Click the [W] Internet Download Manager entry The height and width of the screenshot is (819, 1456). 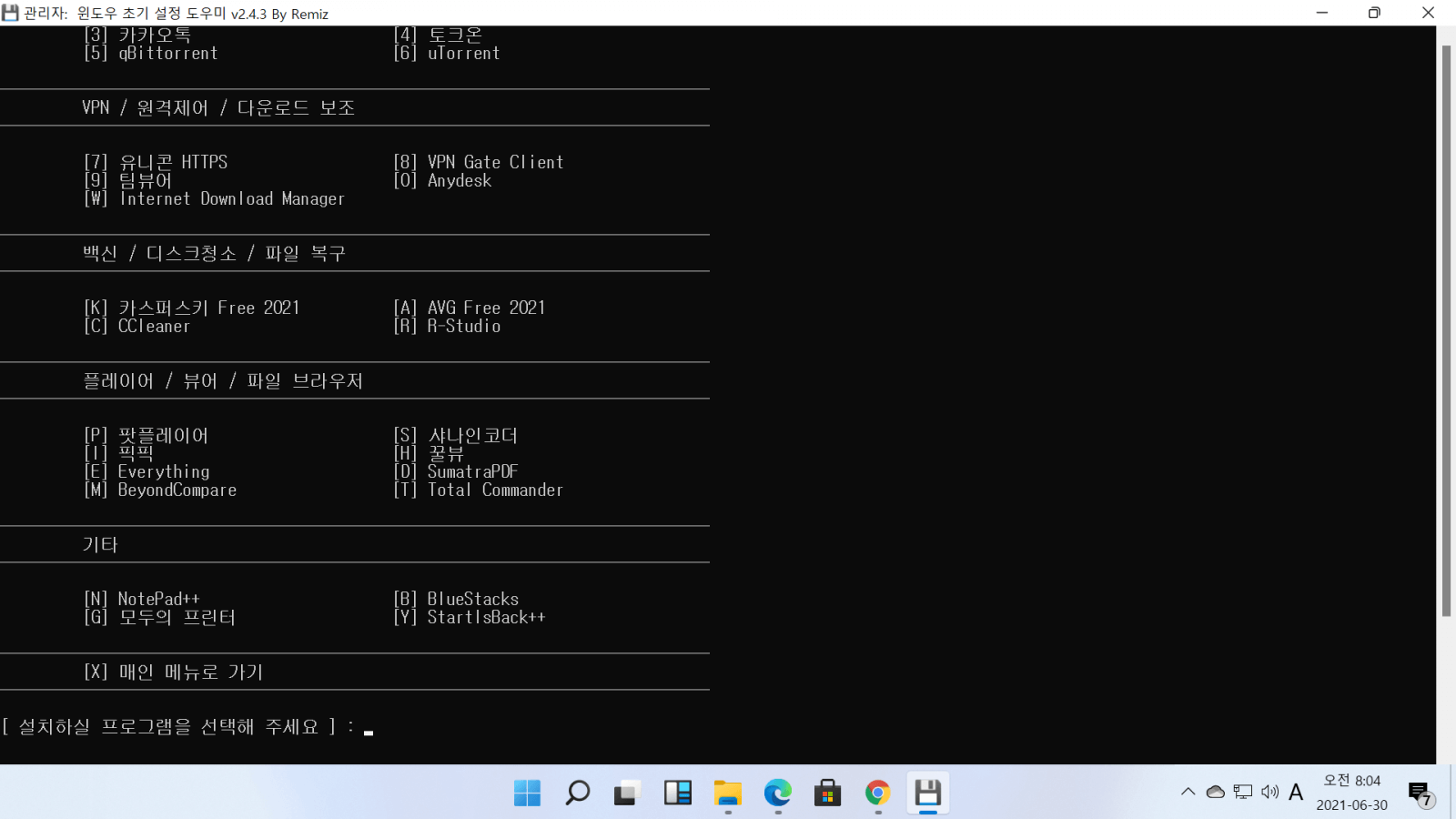coord(215,198)
